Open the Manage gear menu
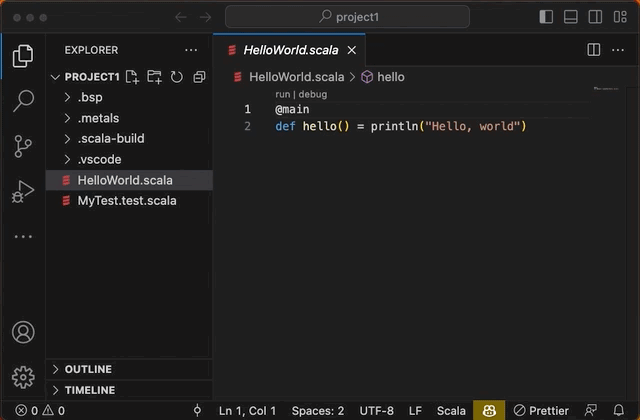 pyautogui.click(x=23, y=377)
